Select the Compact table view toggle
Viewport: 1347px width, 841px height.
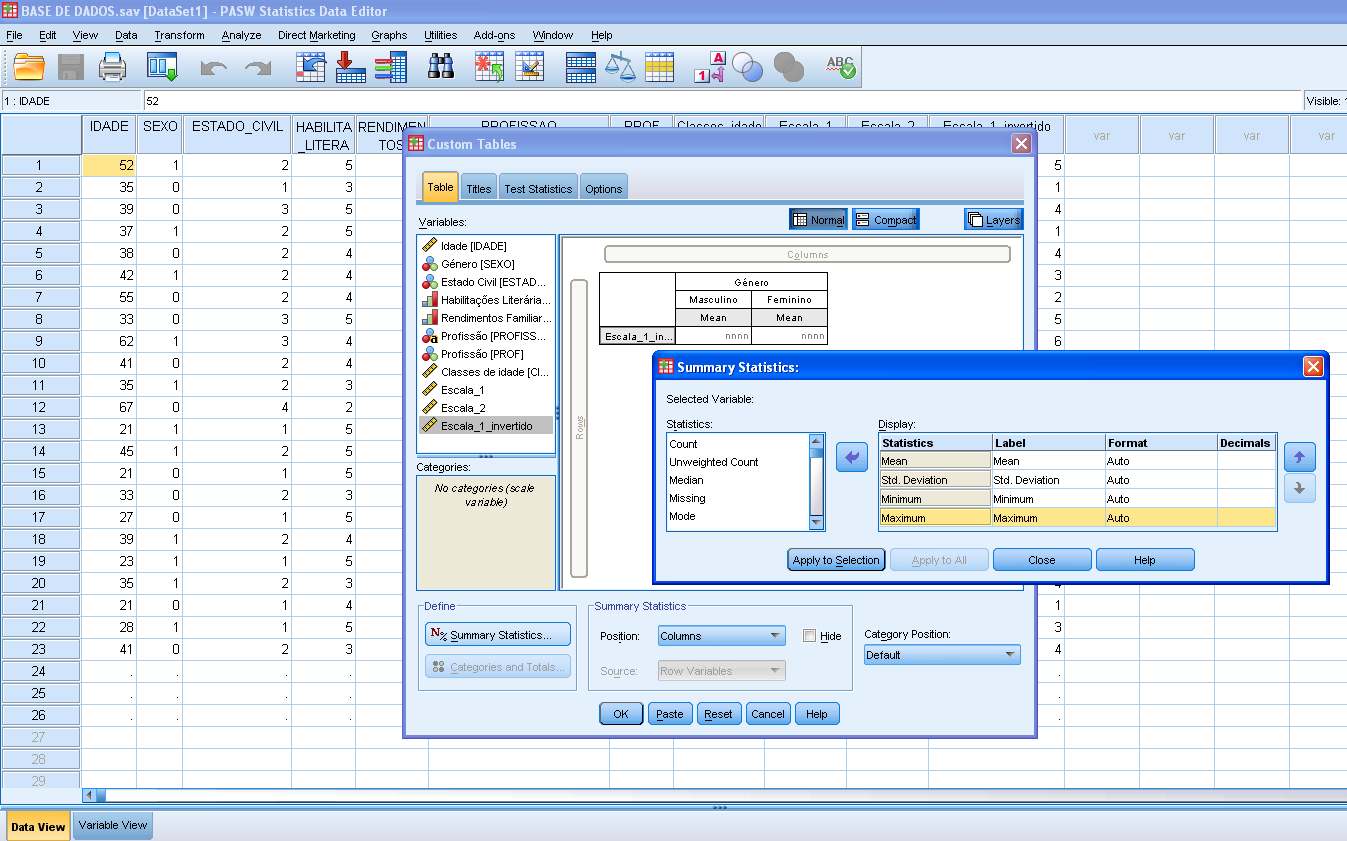click(885, 219)
